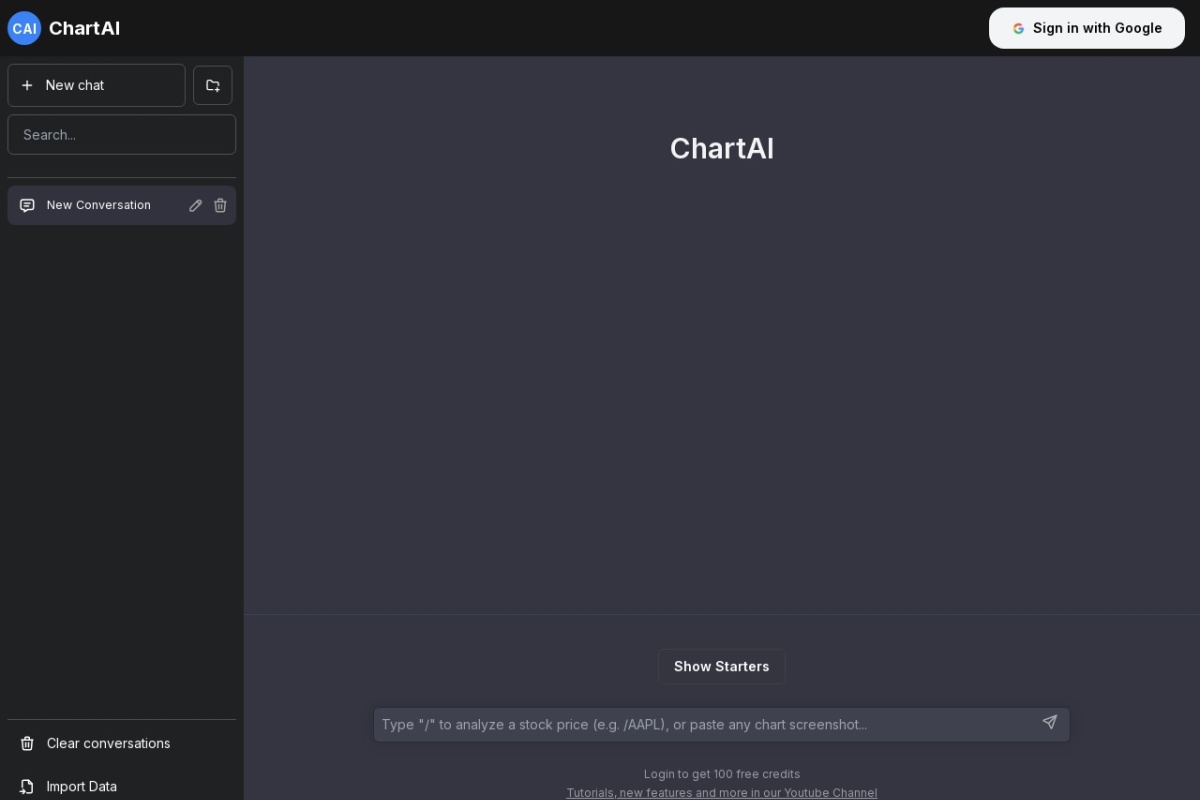Click the ChartAI circular logo icon
Image resolution: width=1200 pixels, height=800 pixels.
[x=24, y=28]
